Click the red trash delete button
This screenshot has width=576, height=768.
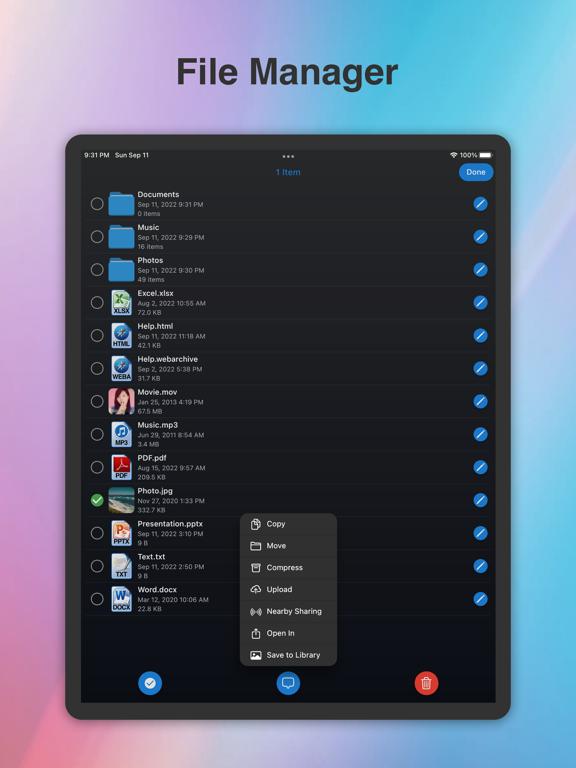tap(426, 683)
